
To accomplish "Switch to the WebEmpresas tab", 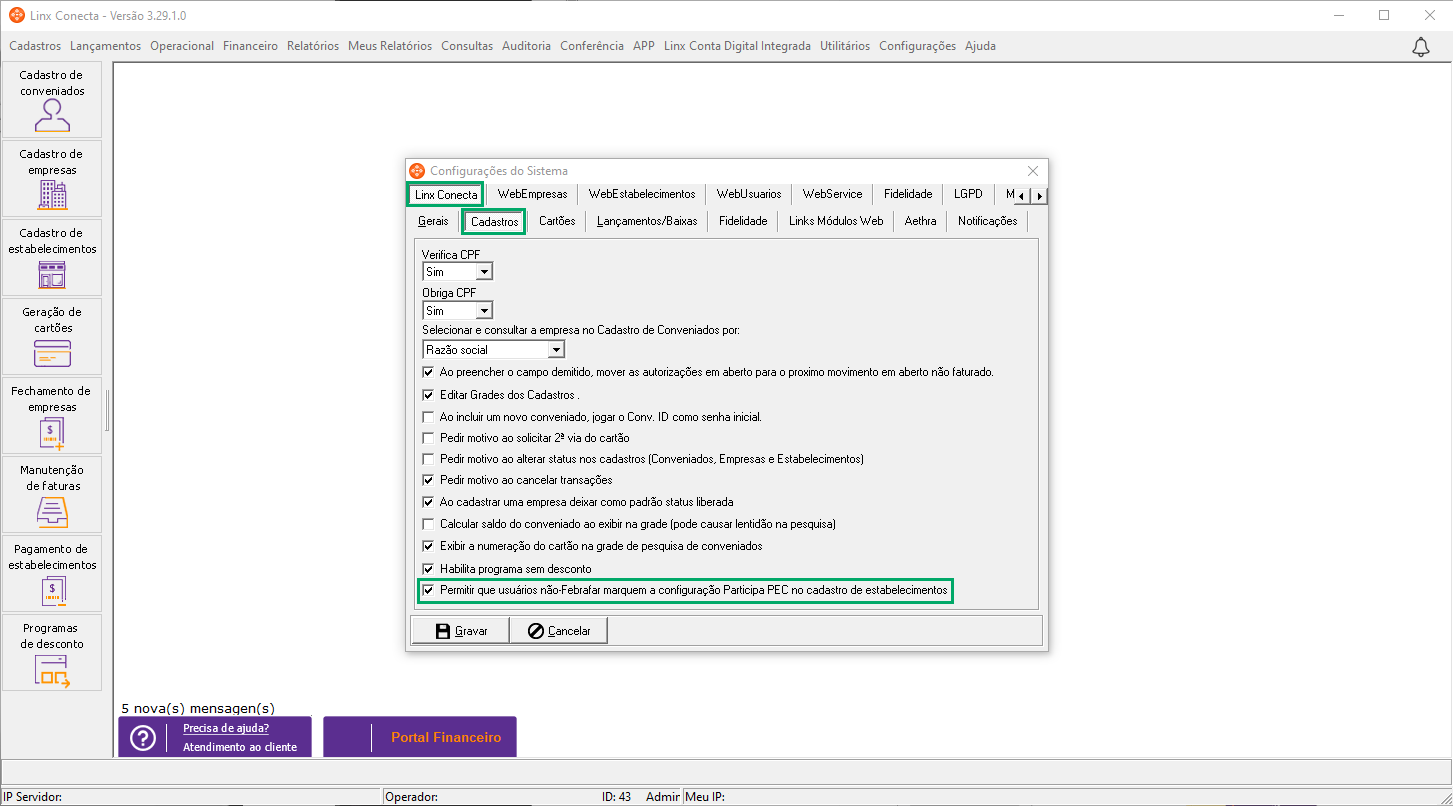I will (532, 194).
